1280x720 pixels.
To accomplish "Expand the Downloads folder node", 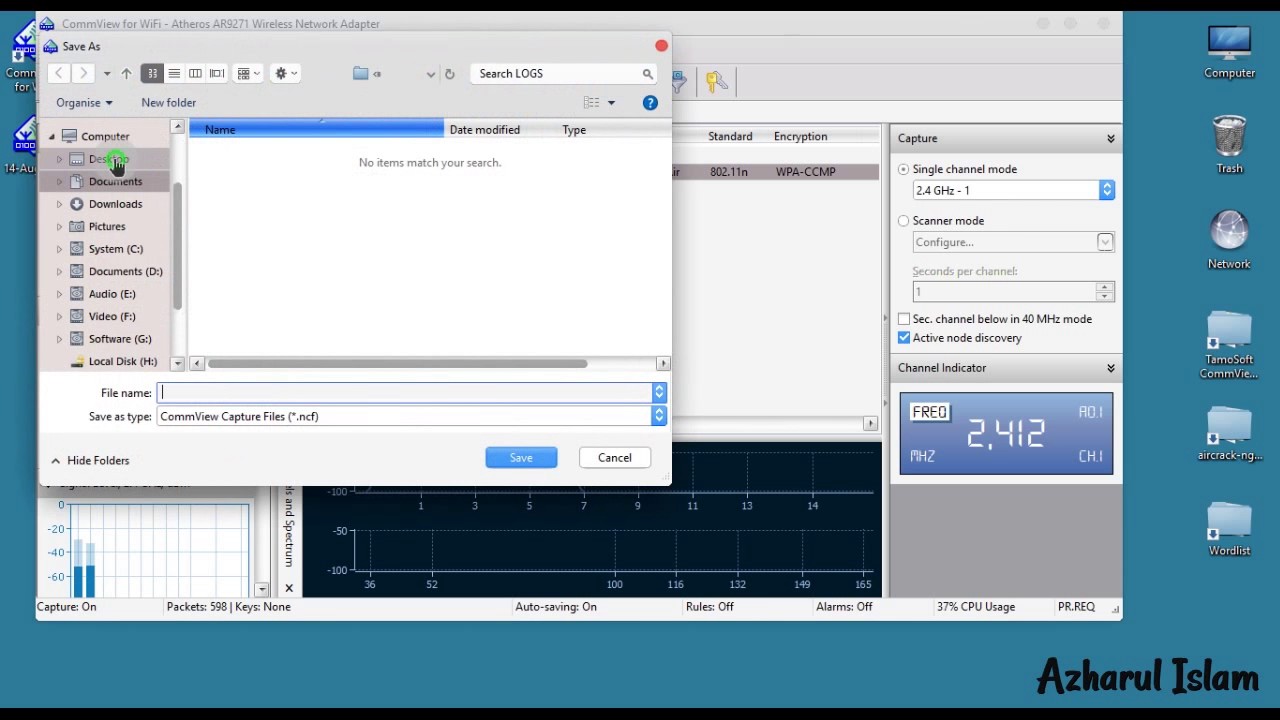I will pyautogui.click(x=59, y=204).
